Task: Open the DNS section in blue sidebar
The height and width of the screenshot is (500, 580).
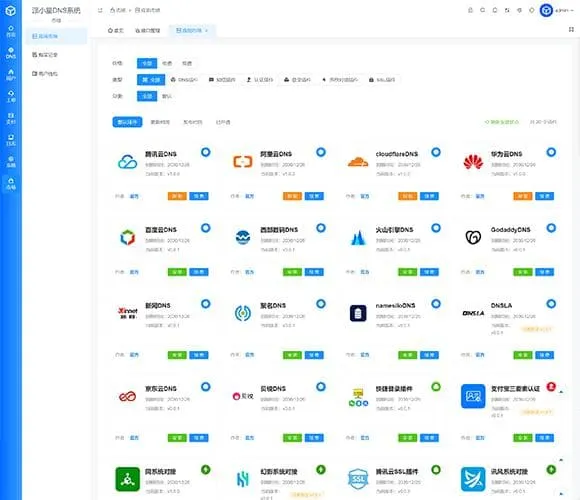Action: click(x=11, y=53)
